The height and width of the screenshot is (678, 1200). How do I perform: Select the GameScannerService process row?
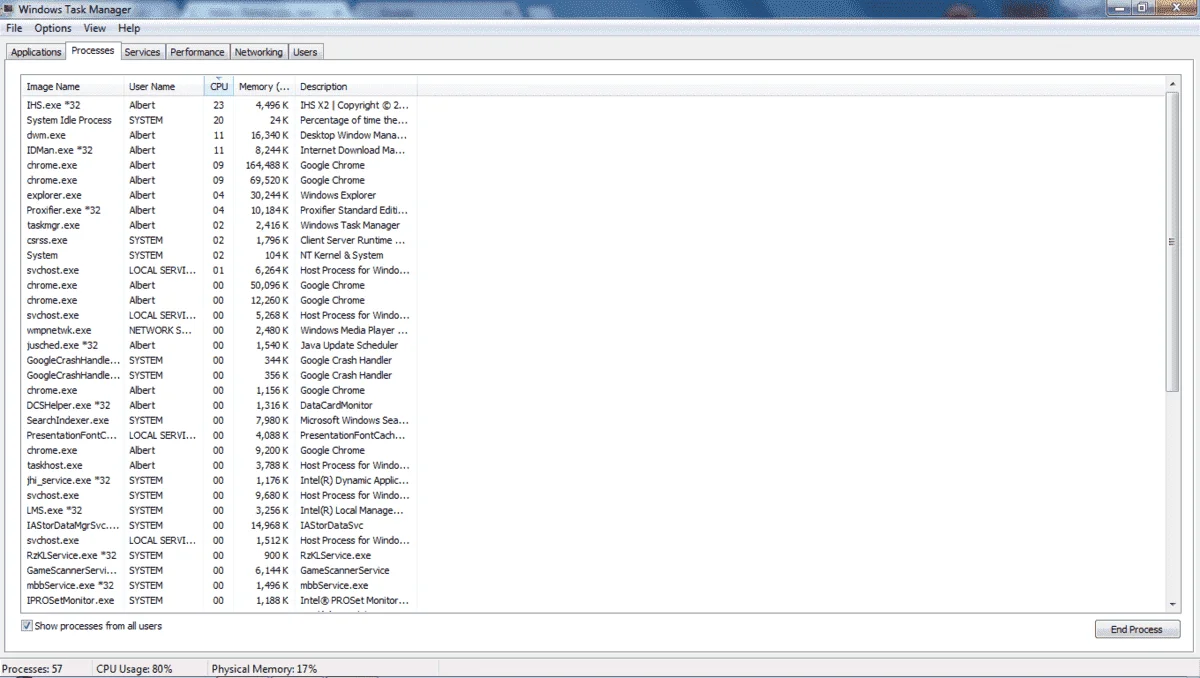(219, 569)
